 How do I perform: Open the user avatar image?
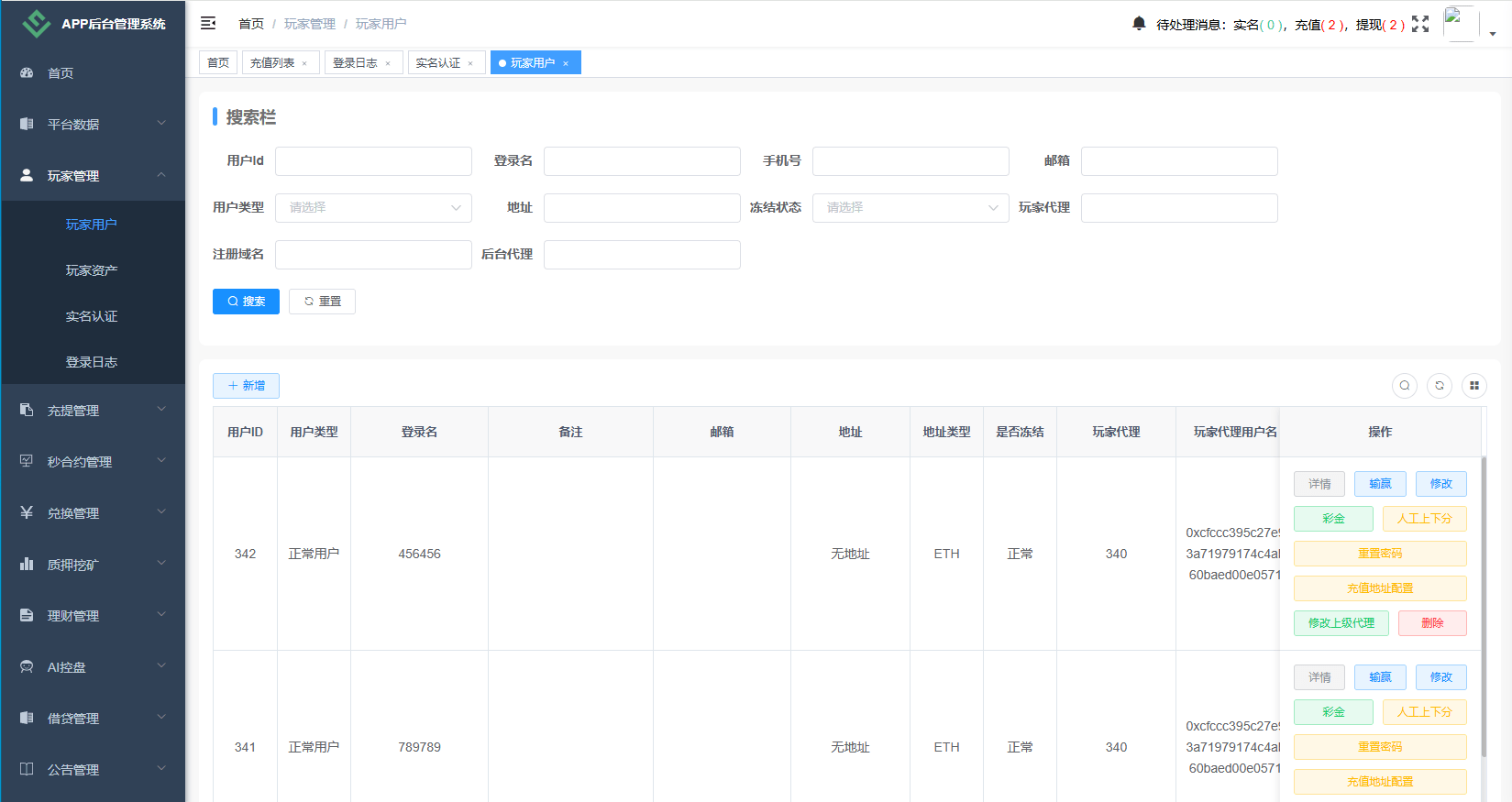point(1461,24)
